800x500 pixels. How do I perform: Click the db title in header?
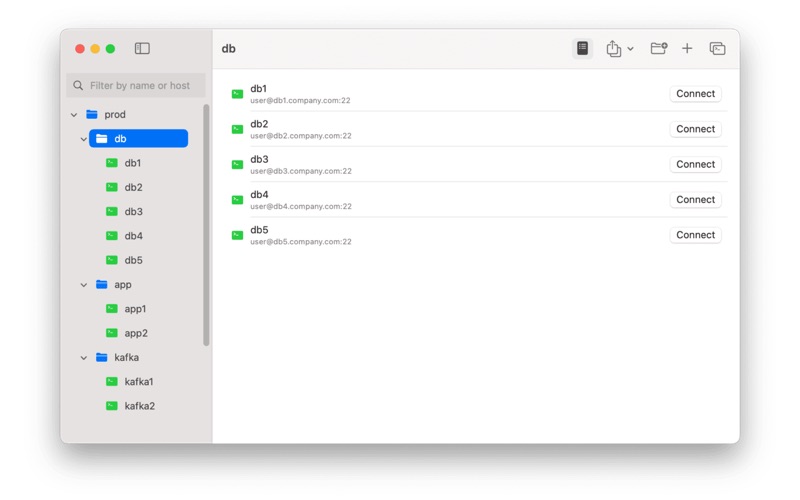[228, 48]
